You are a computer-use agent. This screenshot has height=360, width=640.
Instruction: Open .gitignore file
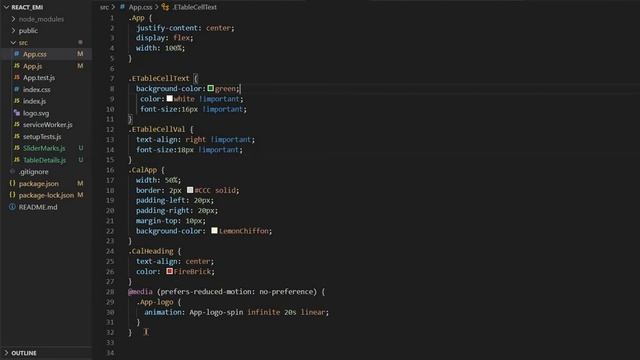[x=33, y=171]
